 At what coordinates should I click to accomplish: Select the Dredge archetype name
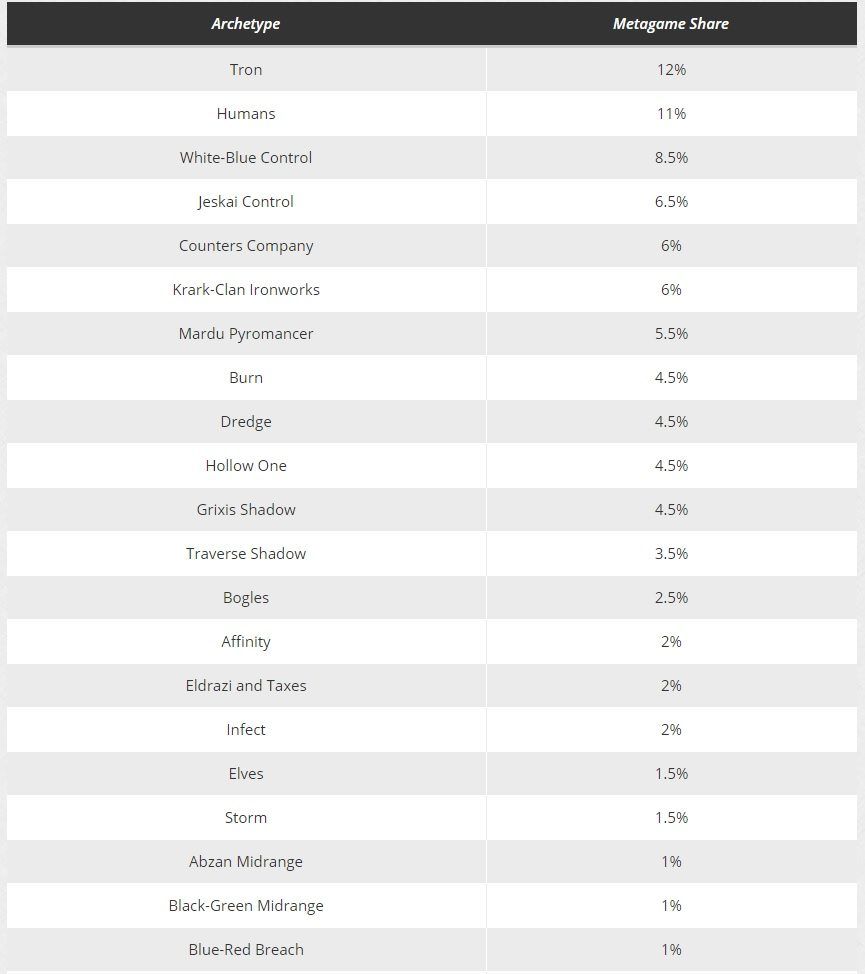coord(246,422)
